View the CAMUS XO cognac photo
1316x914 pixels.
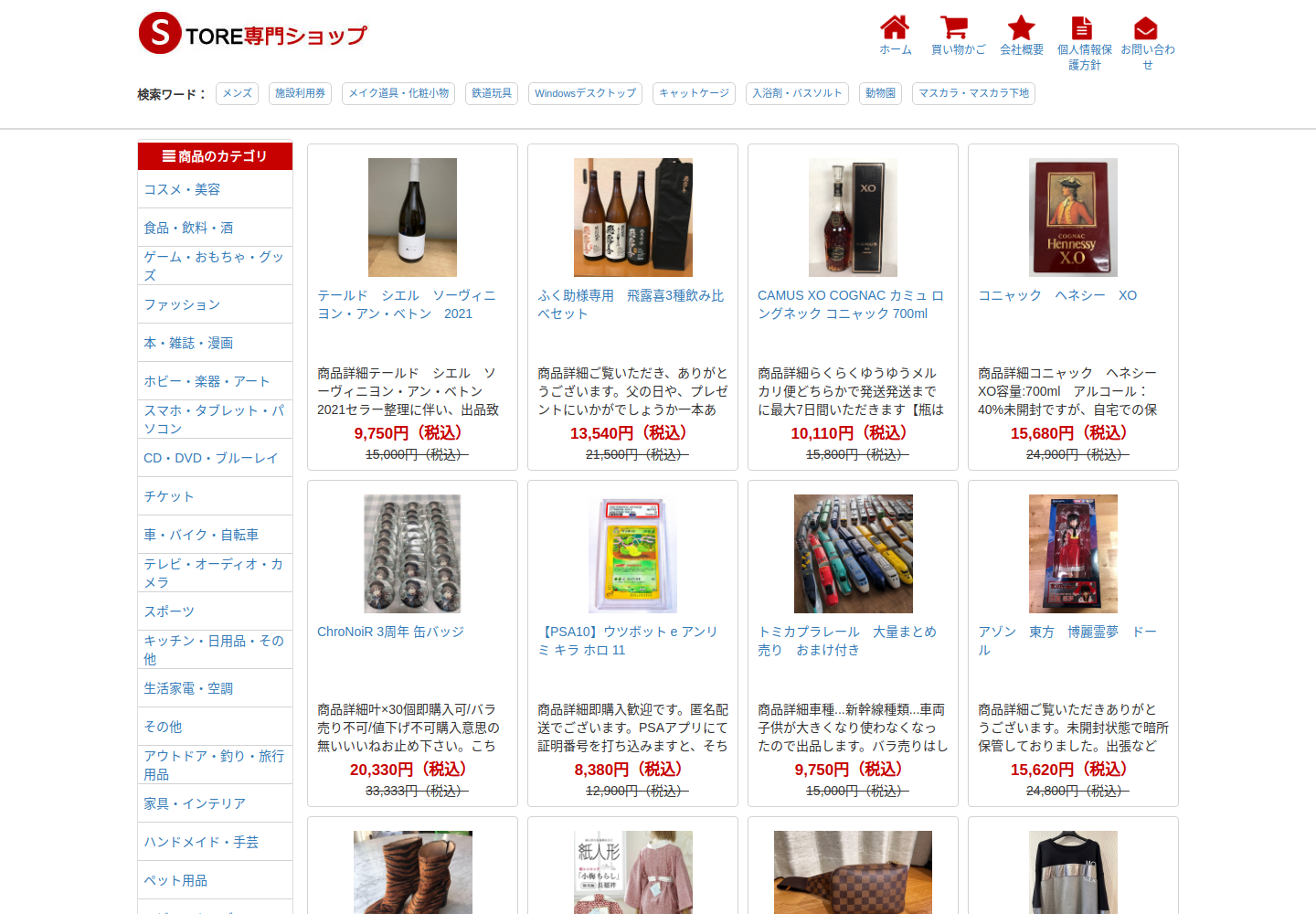click(853, 218)
